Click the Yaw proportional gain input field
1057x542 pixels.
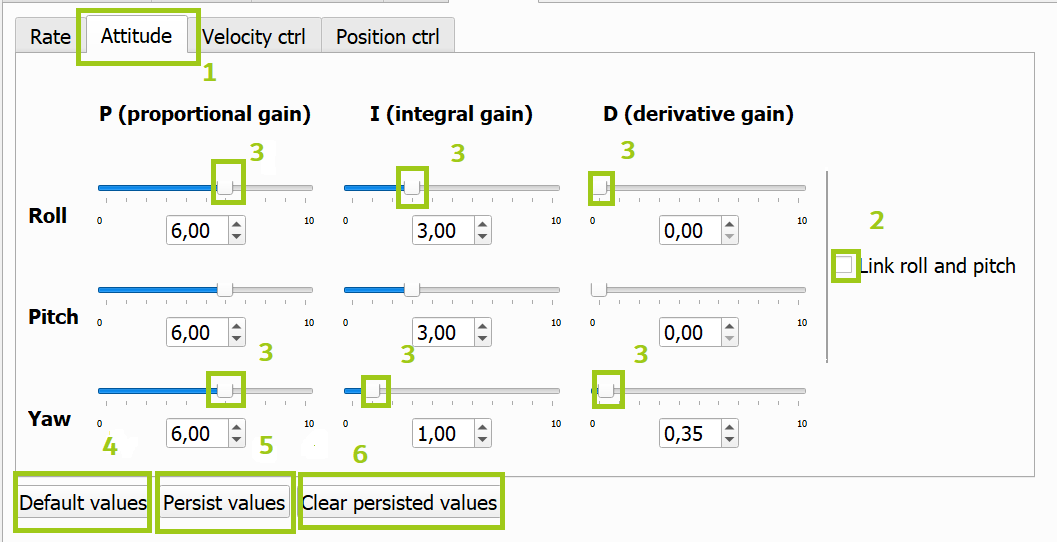coord(194,434)
